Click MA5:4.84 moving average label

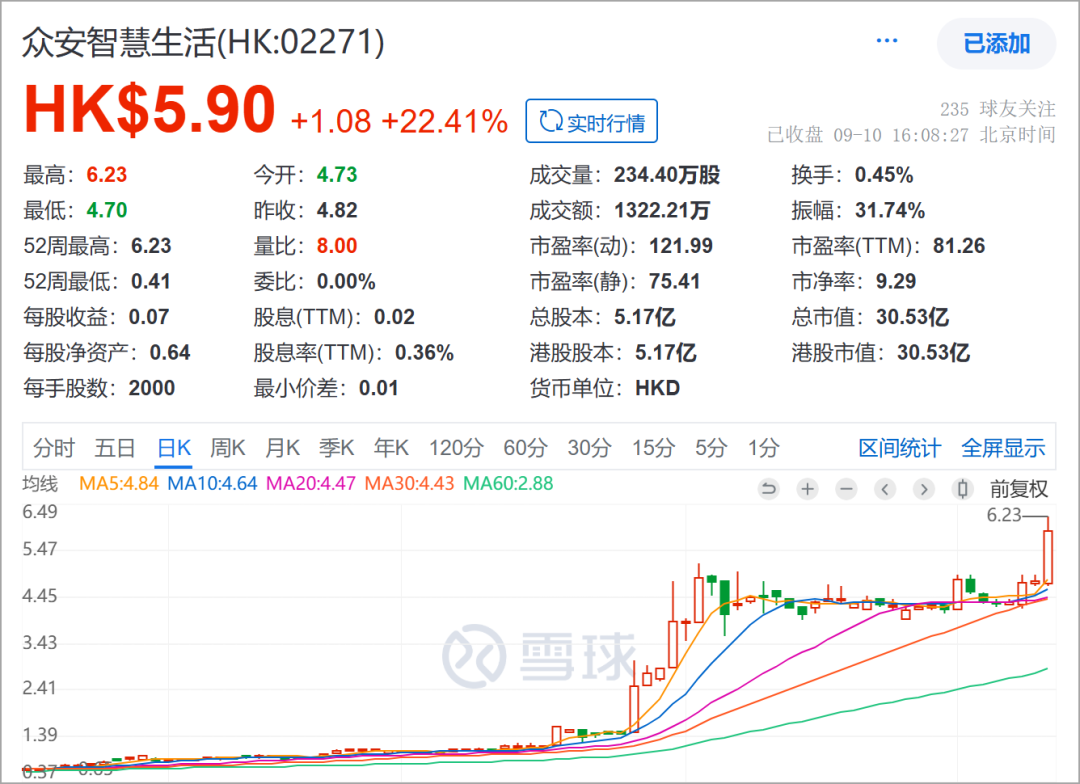tap(119, 484)
